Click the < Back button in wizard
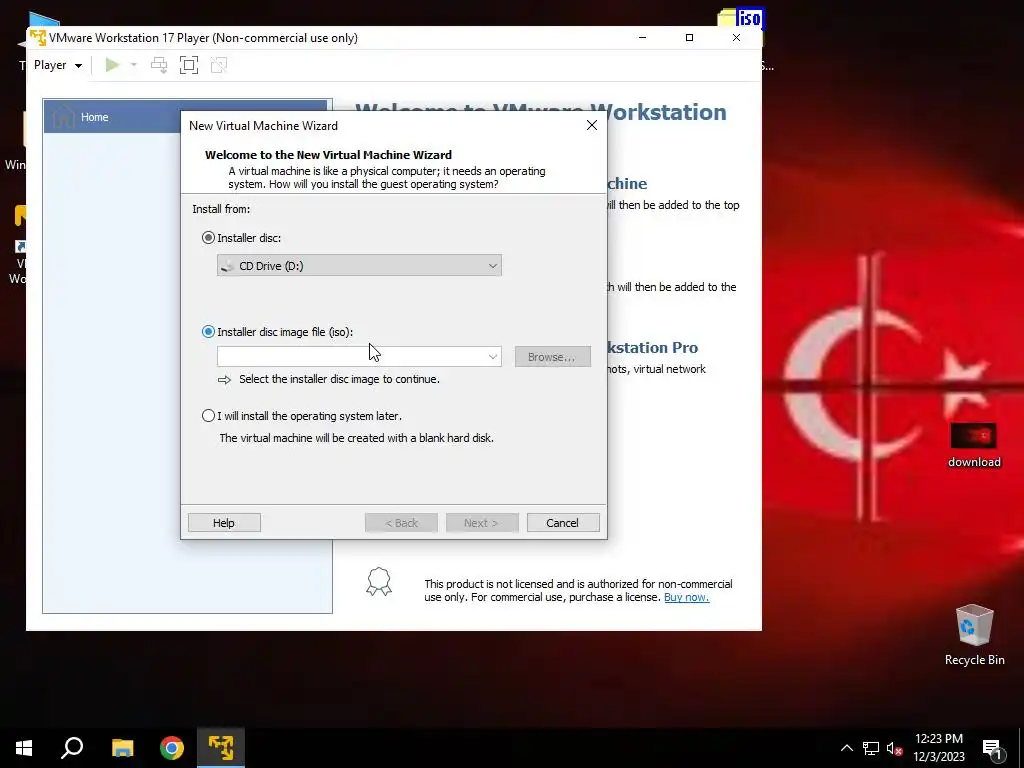This screenshot has height=768, width=1024. coord(401,522)
